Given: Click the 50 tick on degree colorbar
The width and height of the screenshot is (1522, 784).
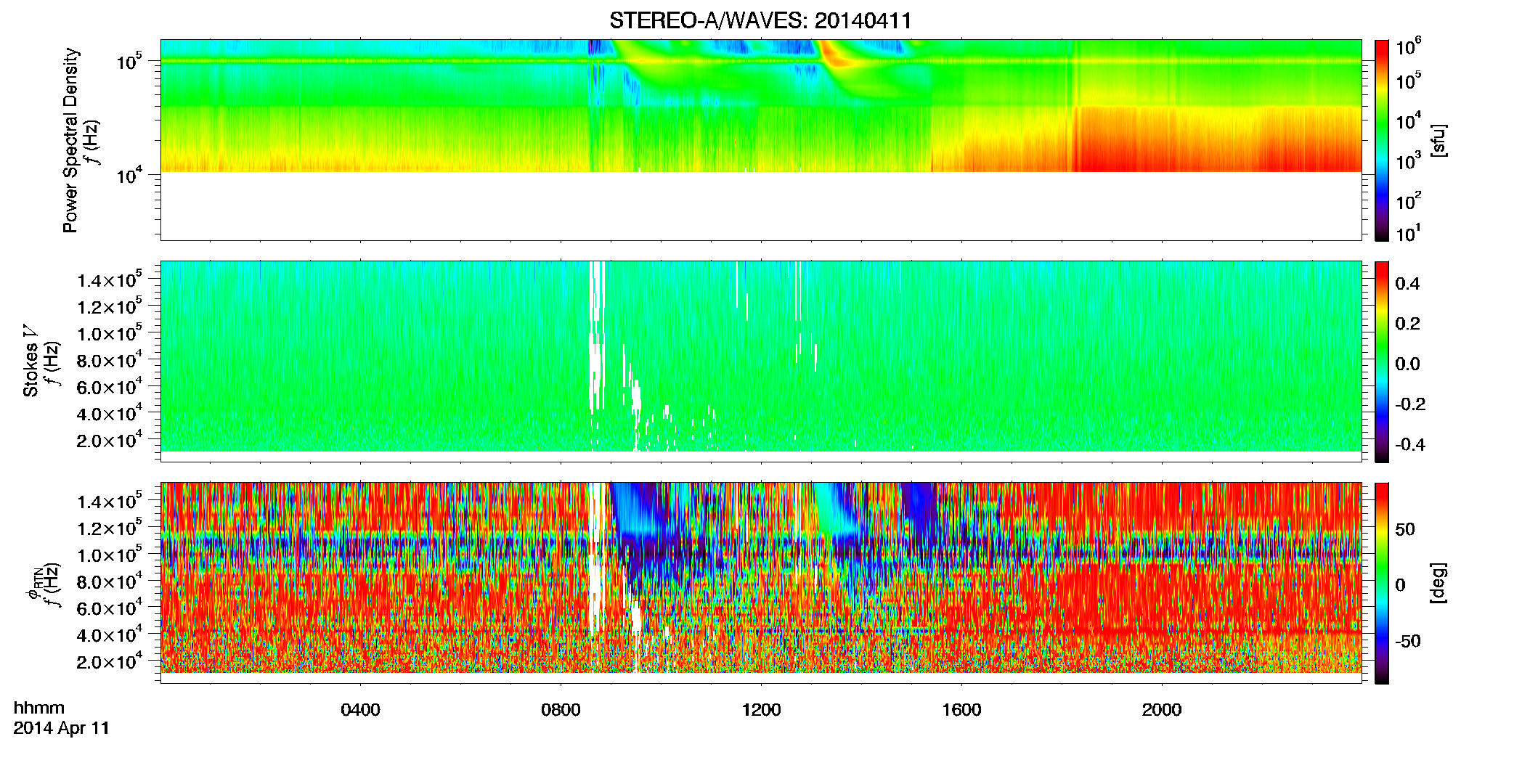Looking at the screenshot, I should pos(1405,529).
